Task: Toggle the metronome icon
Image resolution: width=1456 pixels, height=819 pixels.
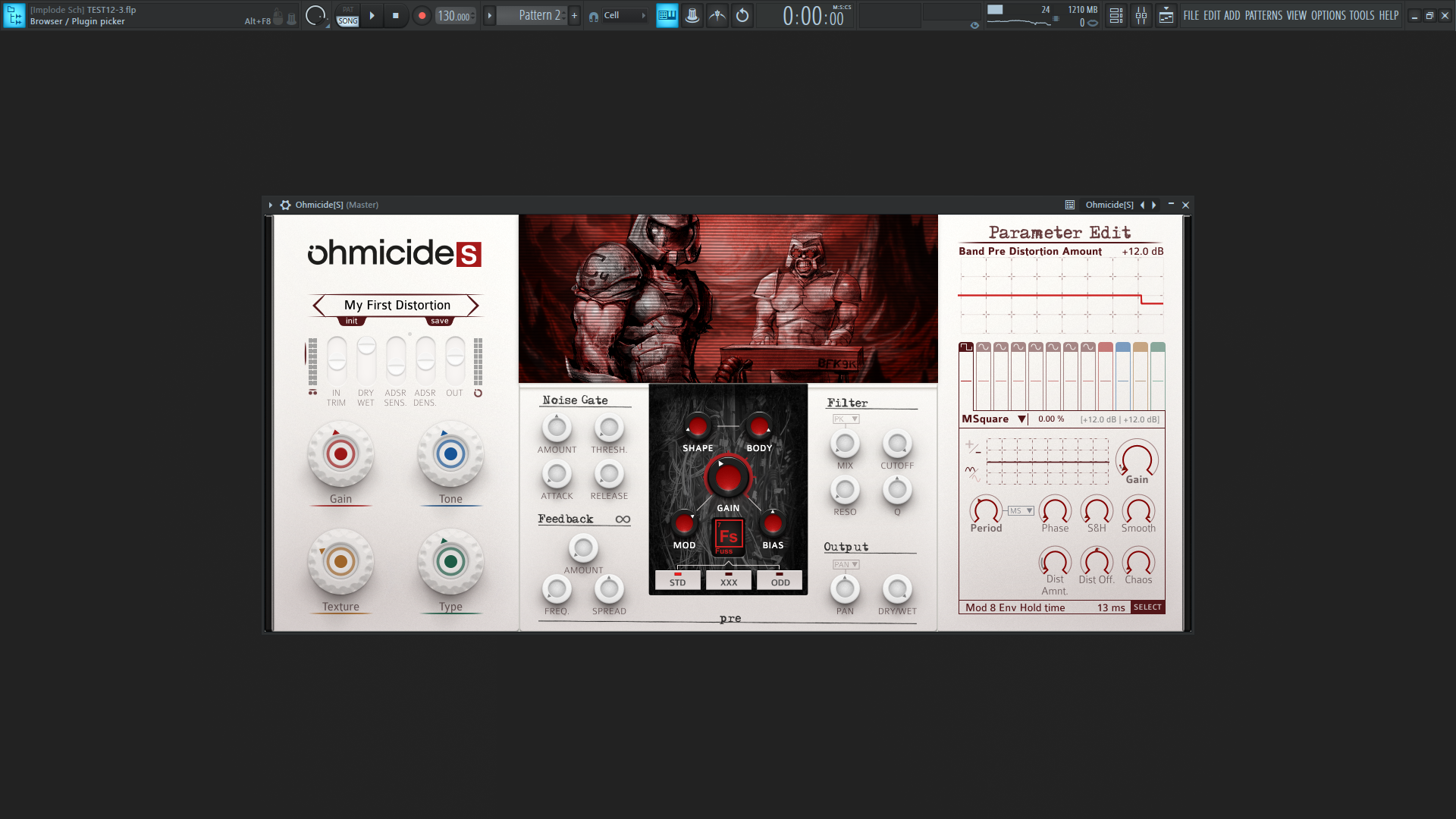Action: (x=692, y=15)
